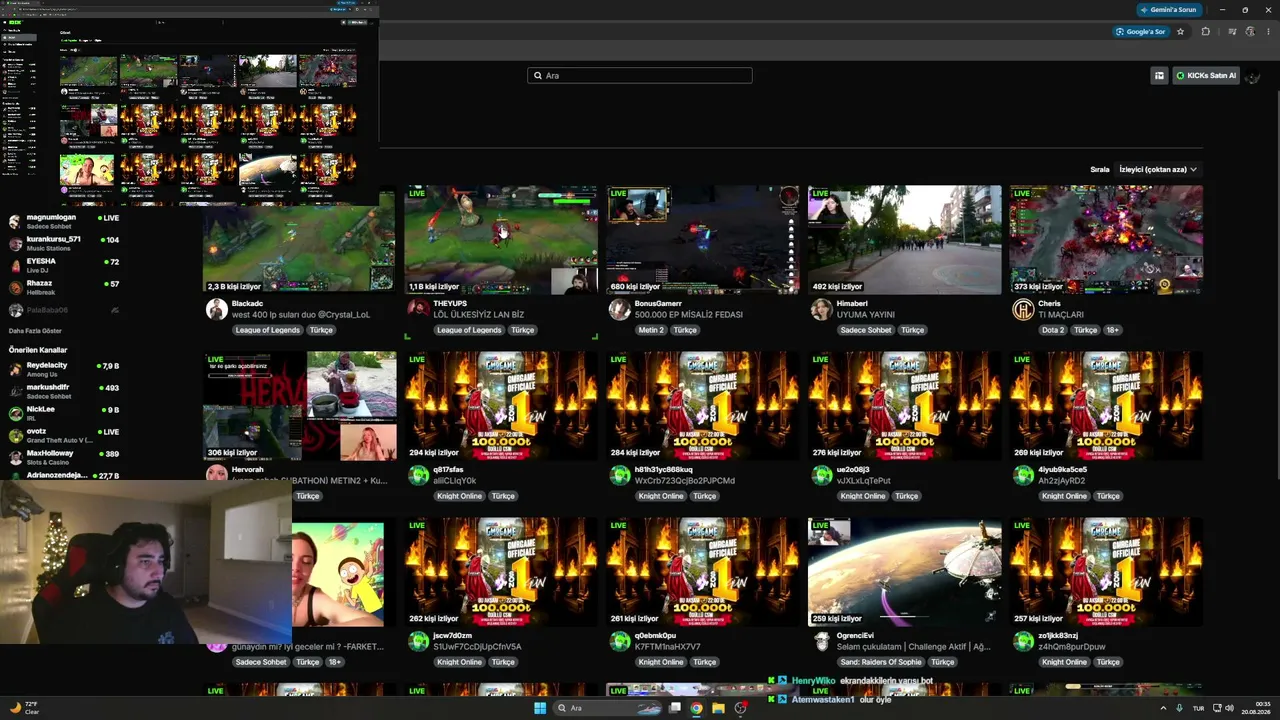Open Cheris channel avatar
Image resolution: width=1280 pixels, height=720 pixels.
point(1023,309)
